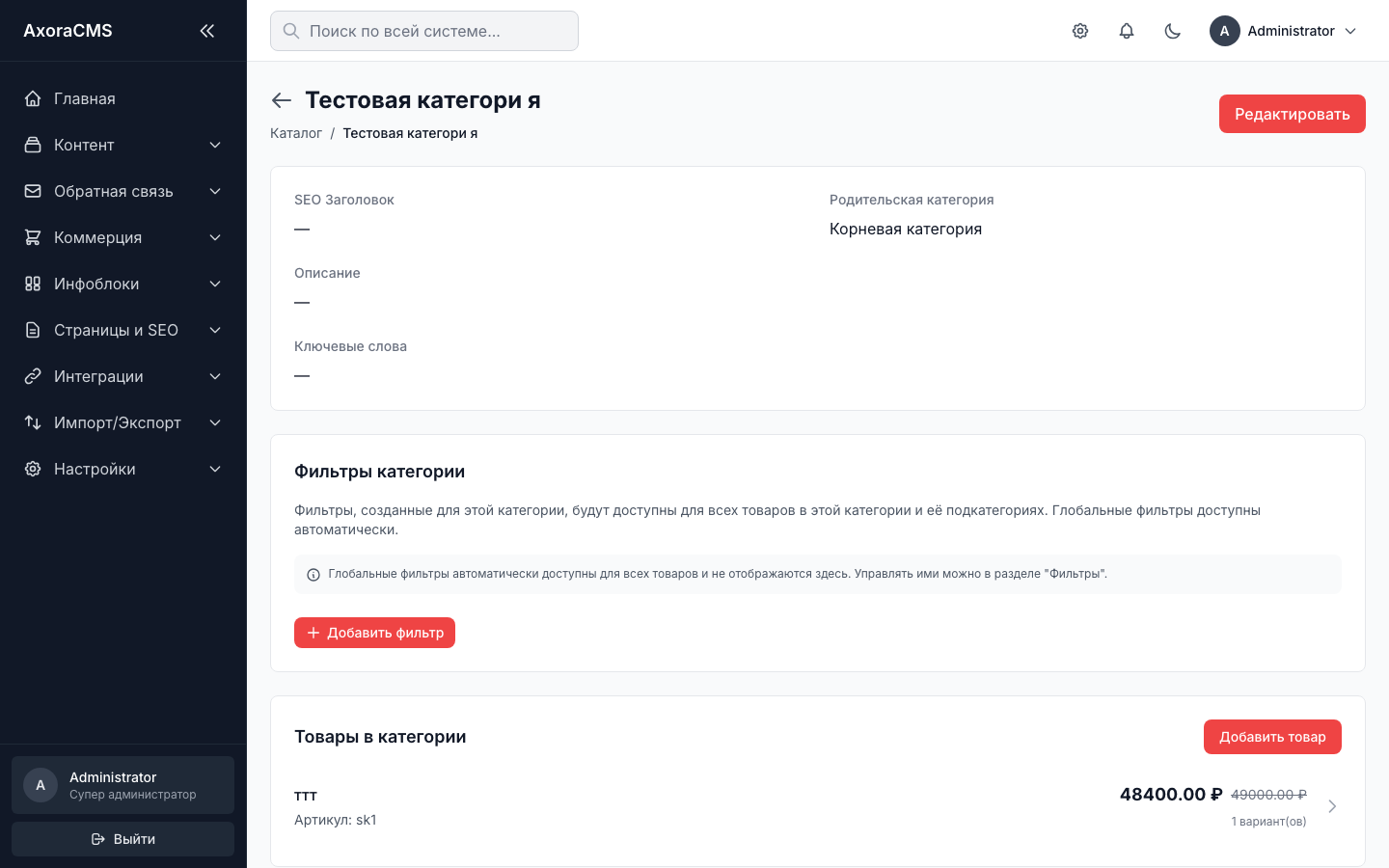Viewport: 1389px width, 868px height.
Task: Click the envelope icon for Обратная связь
Action: click(33, 191)
